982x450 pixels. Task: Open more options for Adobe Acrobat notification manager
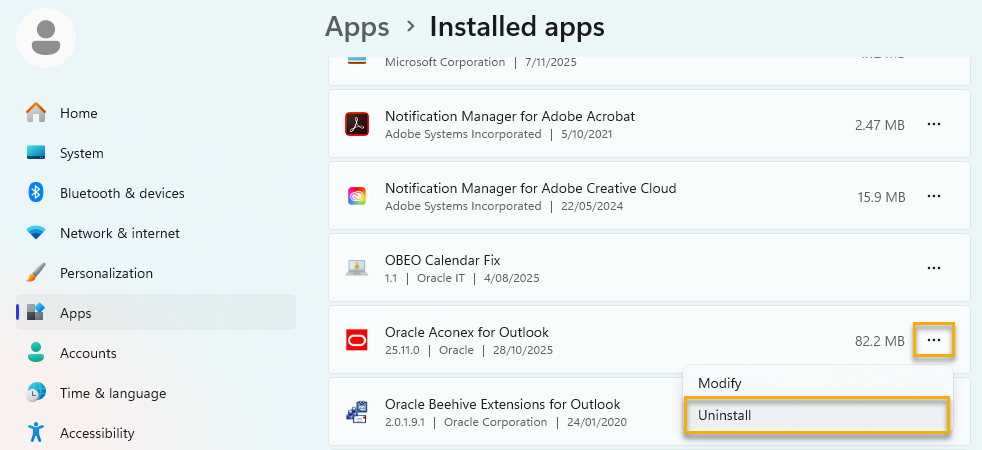click(934, 125)
